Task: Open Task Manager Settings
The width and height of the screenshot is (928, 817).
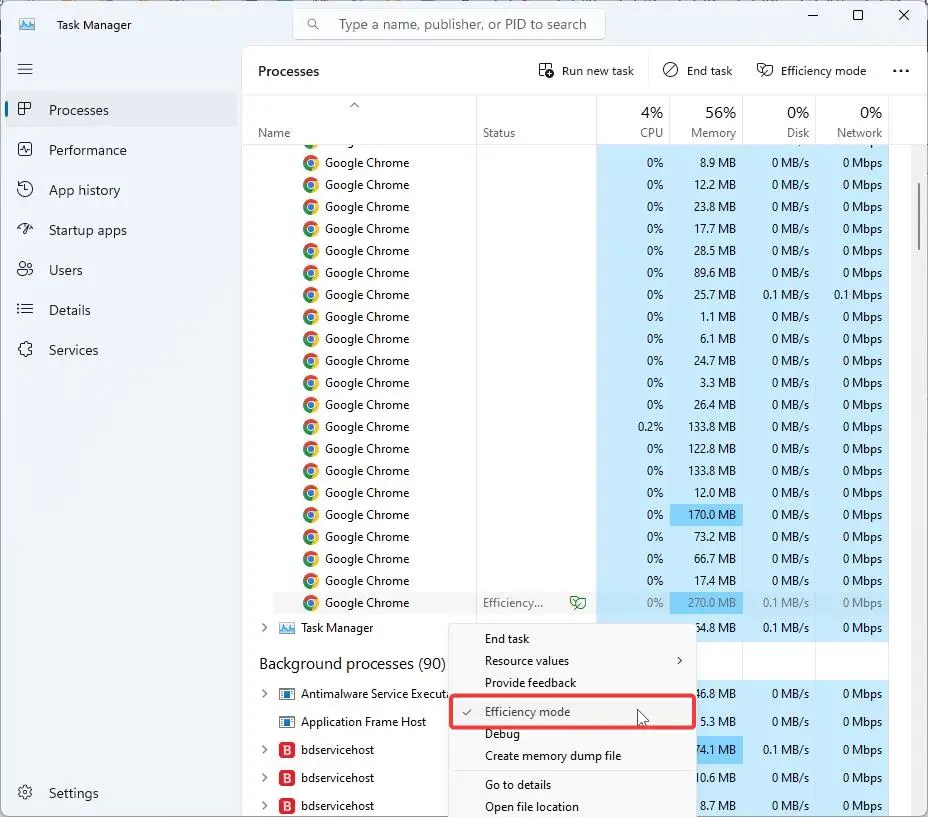Action: pos(71,792)
